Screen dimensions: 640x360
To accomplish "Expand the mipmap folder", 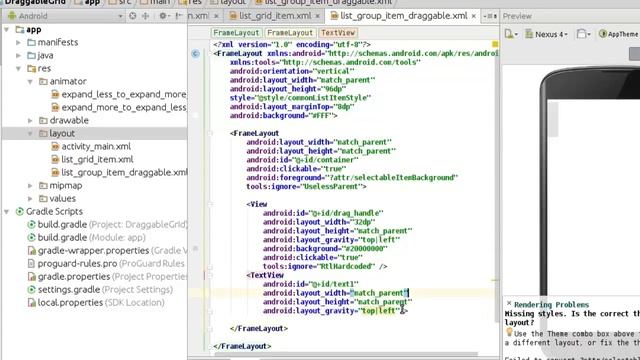I will 30,185.
